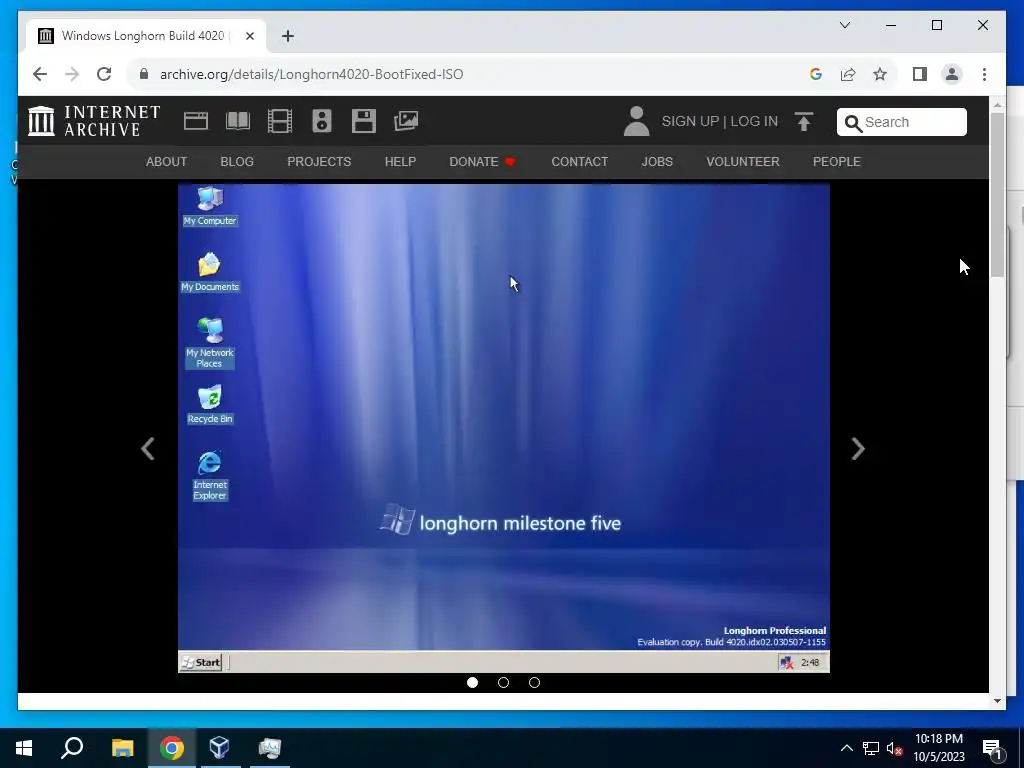Open the VOLUNTEER link
The height and width of the screenshot is (768, 1024).
click(743, 162)
